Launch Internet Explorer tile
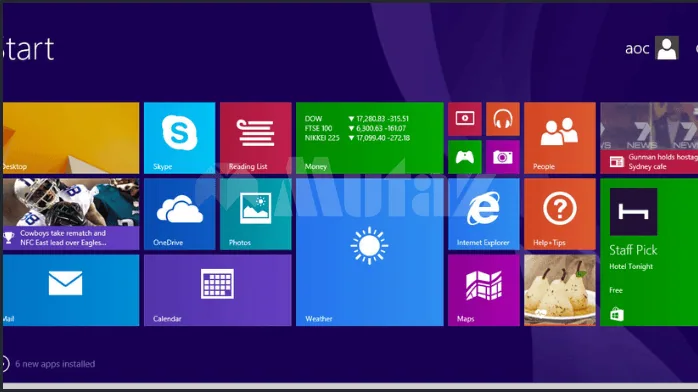Viewport: 698px width, 392px height. pos(484,214)
